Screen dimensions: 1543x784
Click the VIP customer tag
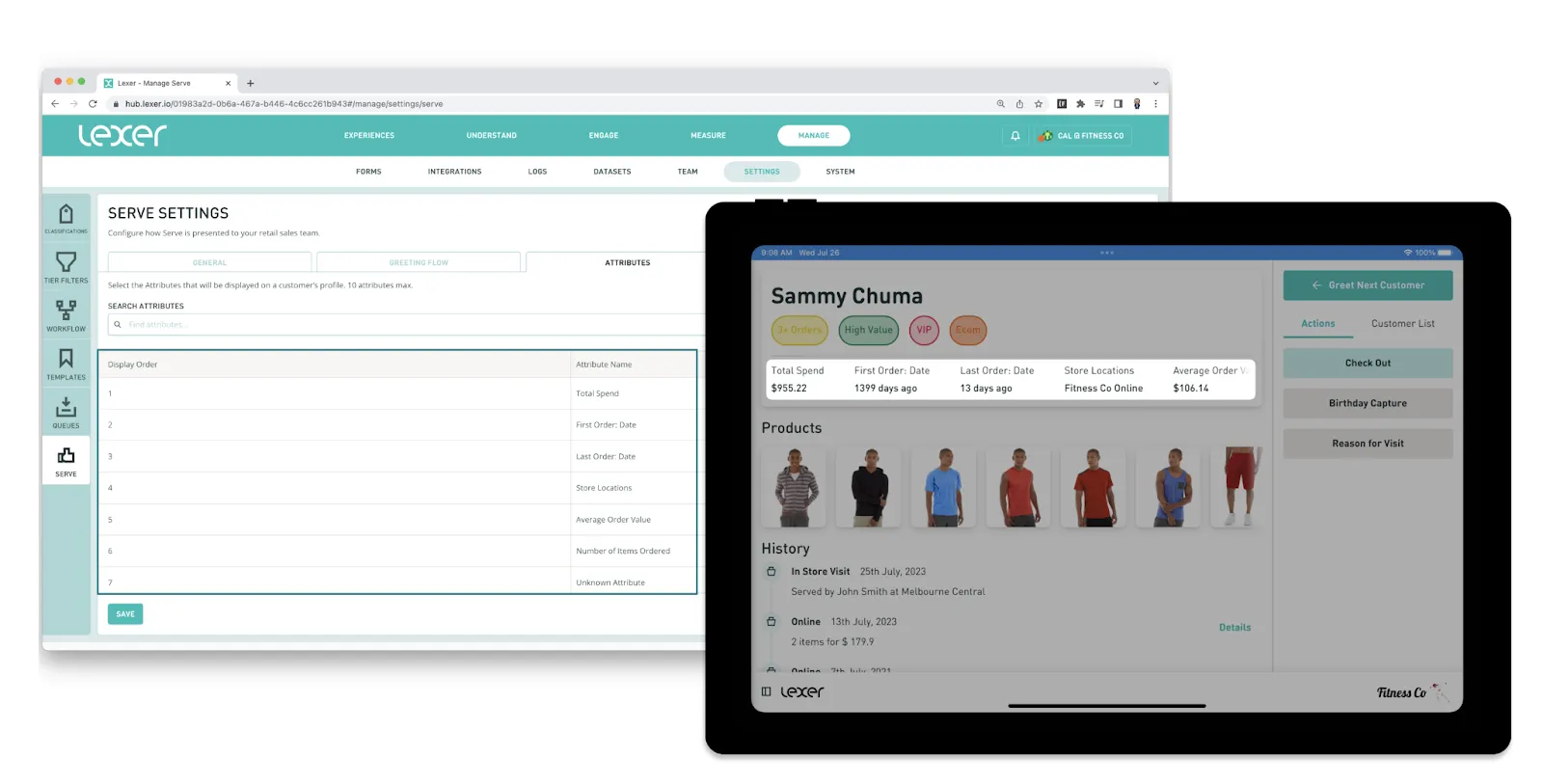[924, 331]
